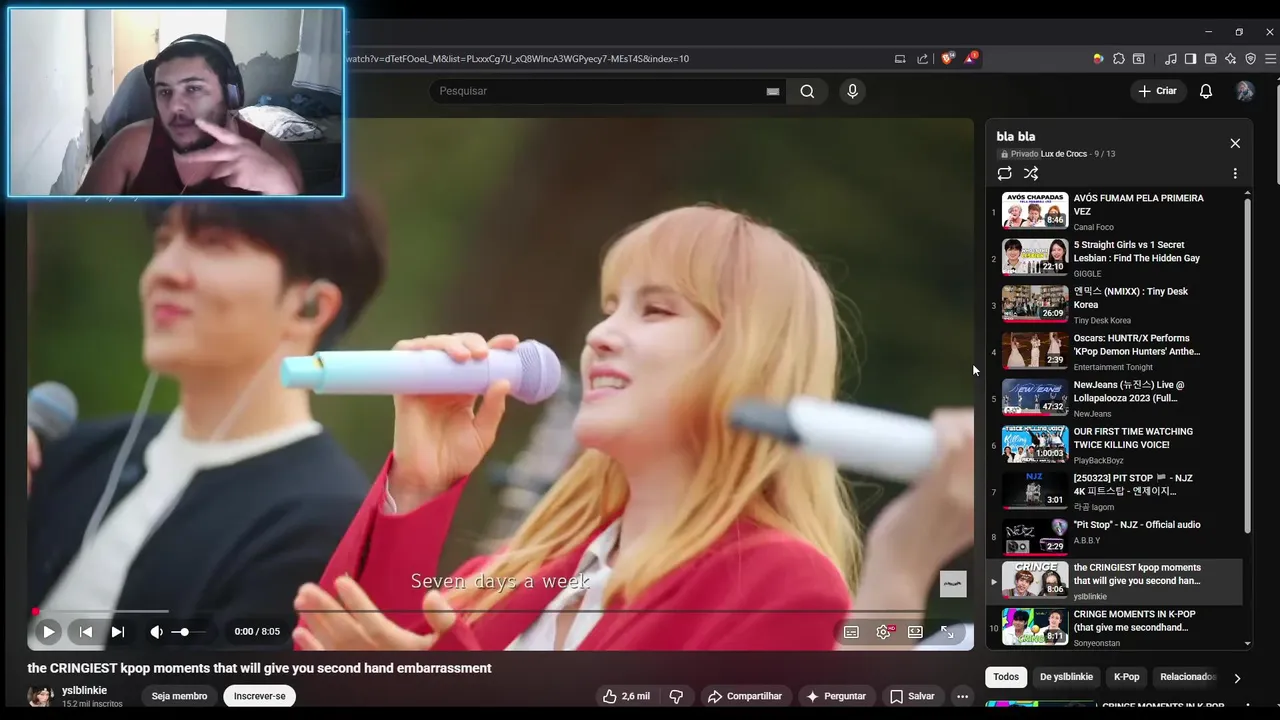This screenshot has width=1280, height=720.
Task: Open playlist options three-dot menu
Action: (1235, 173)
